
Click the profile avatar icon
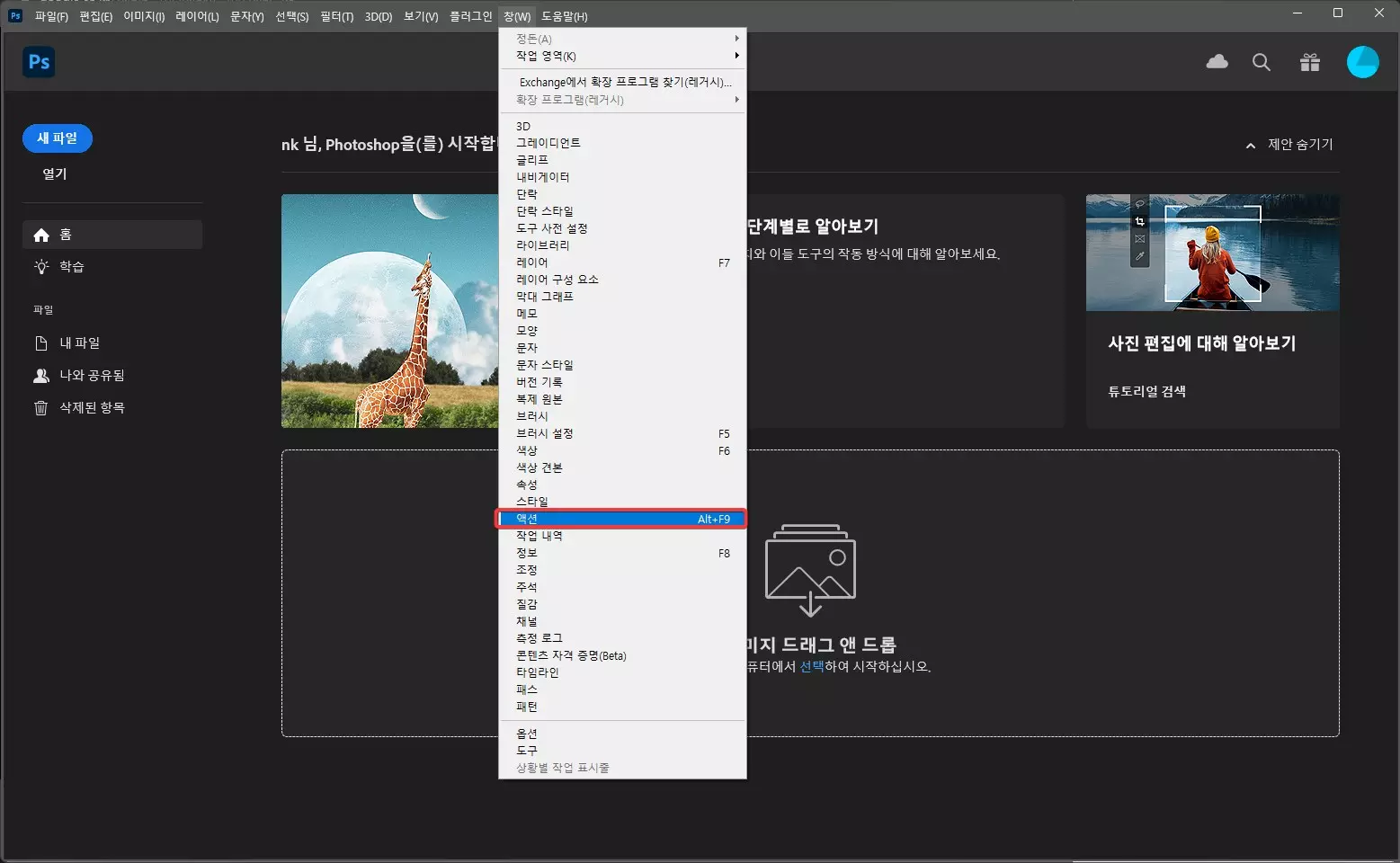coord(1362,62)
